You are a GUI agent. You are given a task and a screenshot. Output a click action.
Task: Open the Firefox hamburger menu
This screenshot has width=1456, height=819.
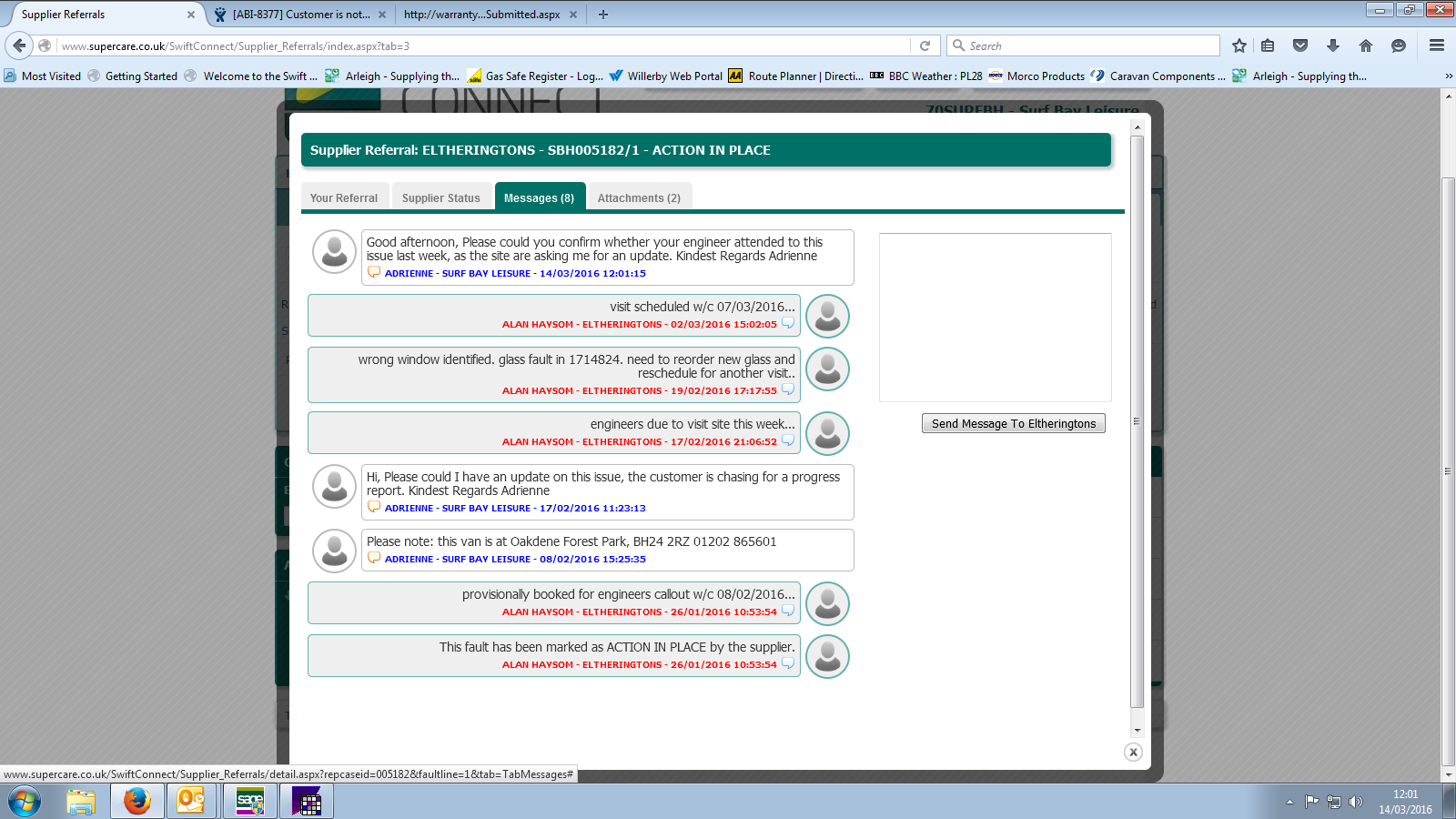pos(1437,45)
